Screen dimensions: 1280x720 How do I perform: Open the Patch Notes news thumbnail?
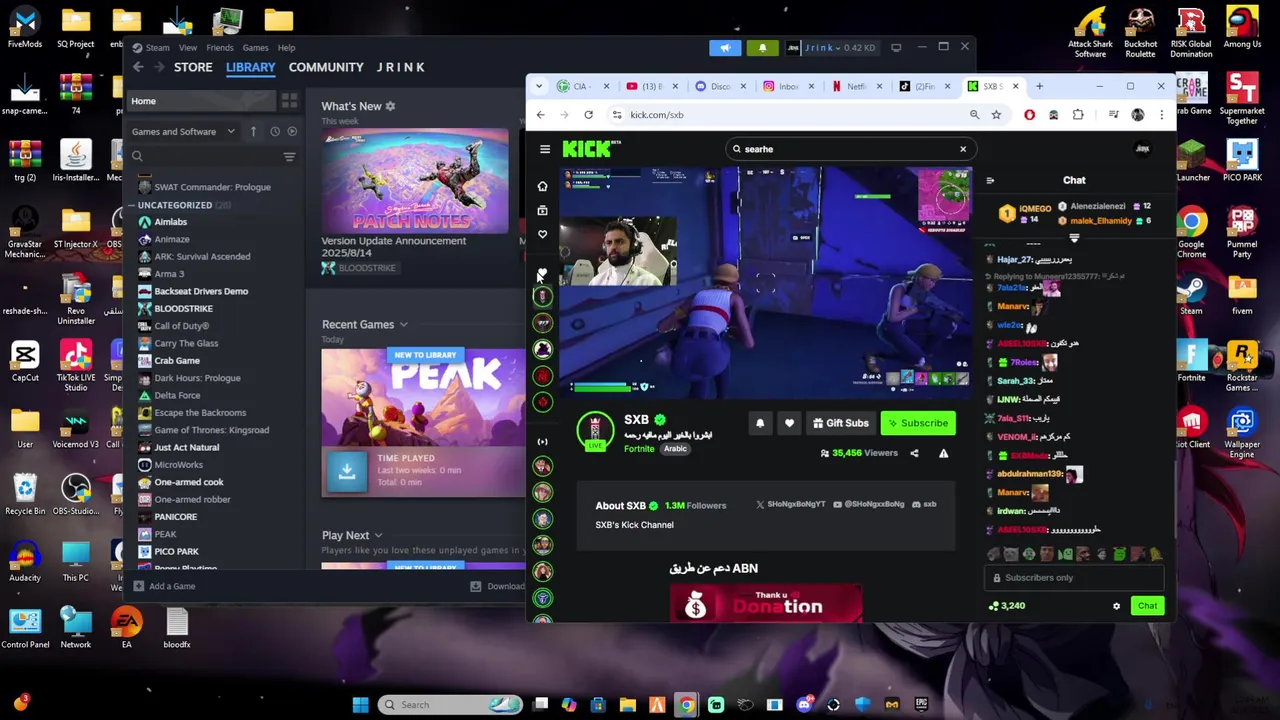pos(415,181)
